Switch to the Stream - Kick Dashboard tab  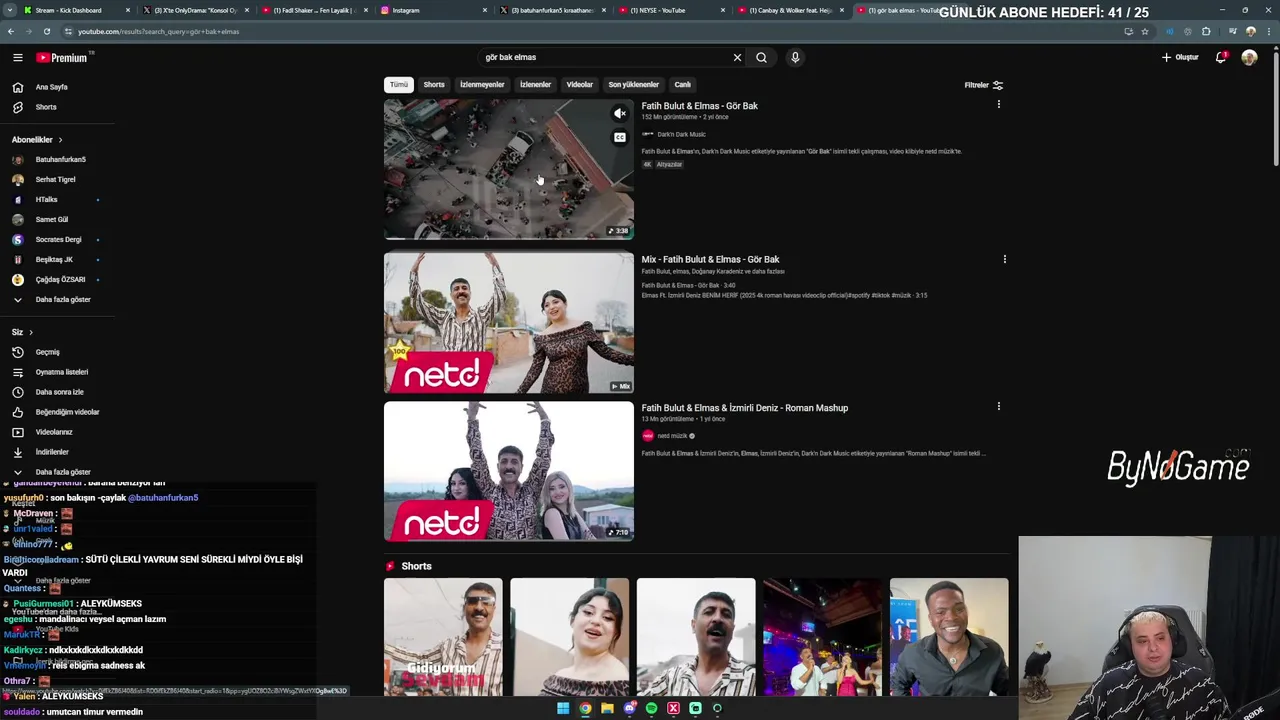coord(75,10)
